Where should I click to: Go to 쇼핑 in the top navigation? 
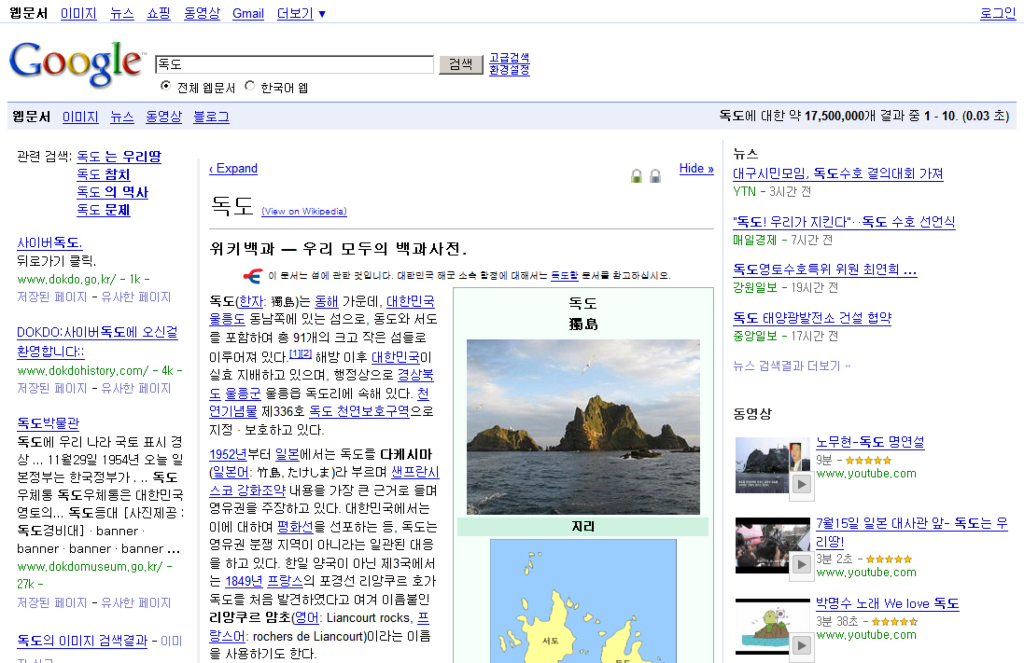159,13
